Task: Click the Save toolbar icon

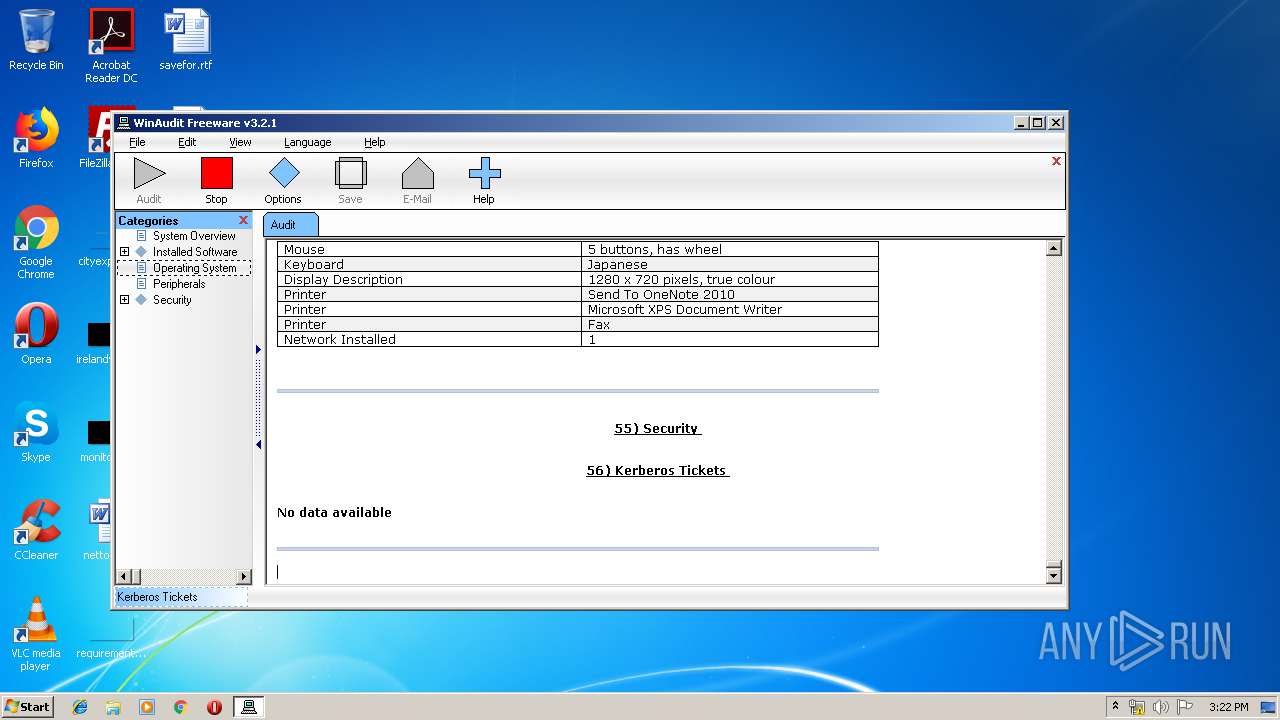Action: (x=350, y=180)
